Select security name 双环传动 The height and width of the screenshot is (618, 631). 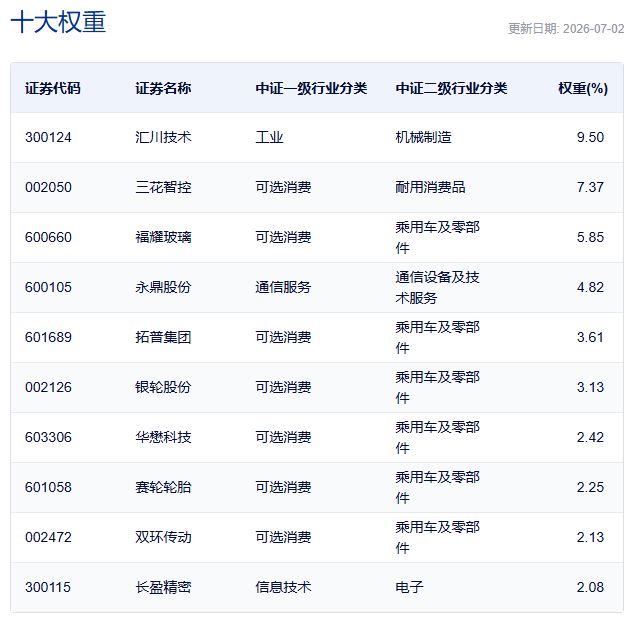(163, 537)
